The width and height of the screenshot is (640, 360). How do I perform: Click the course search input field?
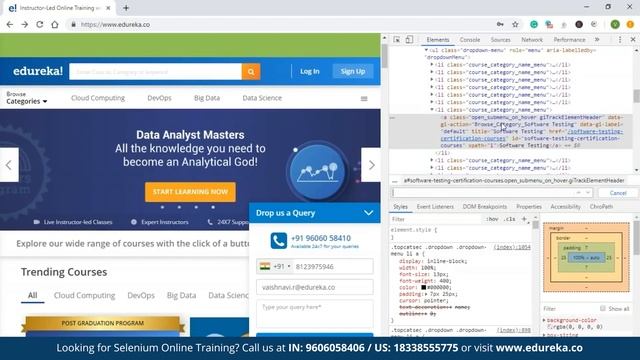pos(156,71)
